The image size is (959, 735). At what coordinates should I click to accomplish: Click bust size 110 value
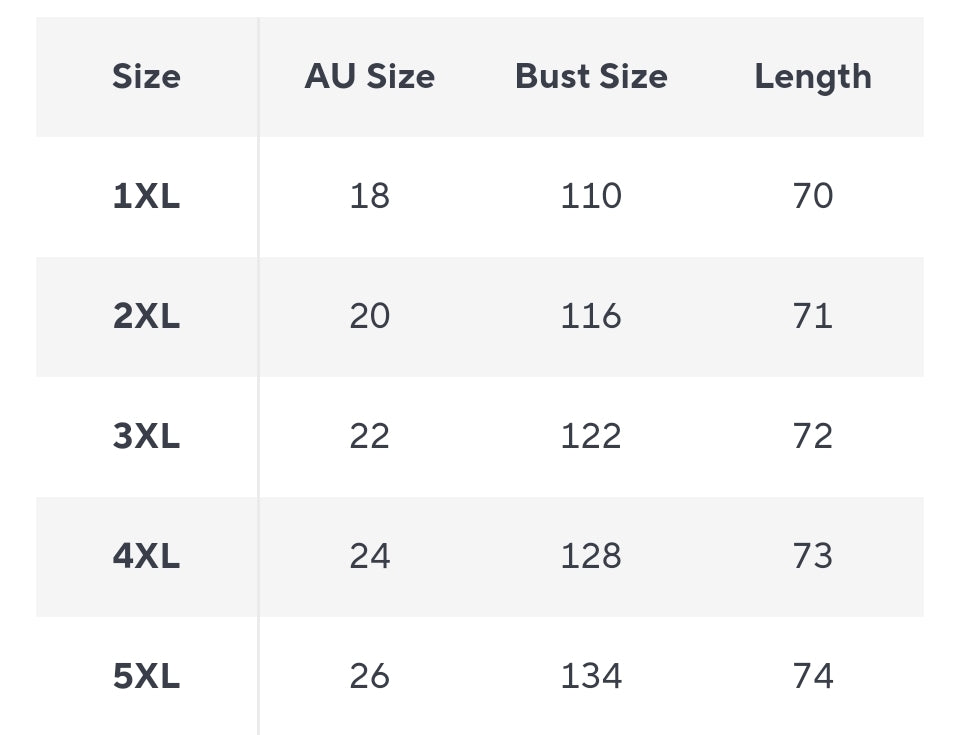pyautogui.click(x=591, y=196)
